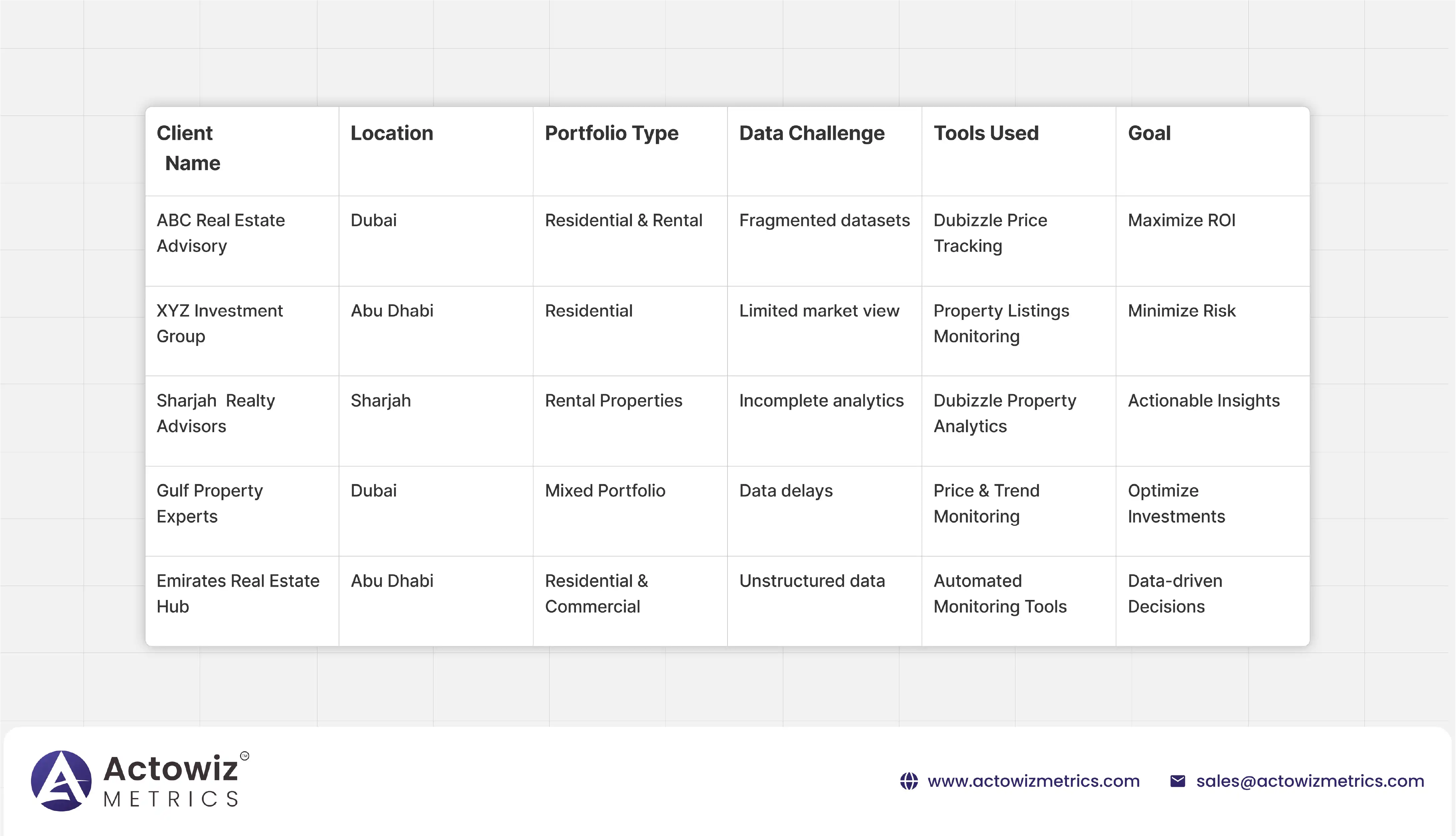Select the Emirates Real Estate Hub cell
The height and width of the screenshot is (836, 1456).
[238, 593]
